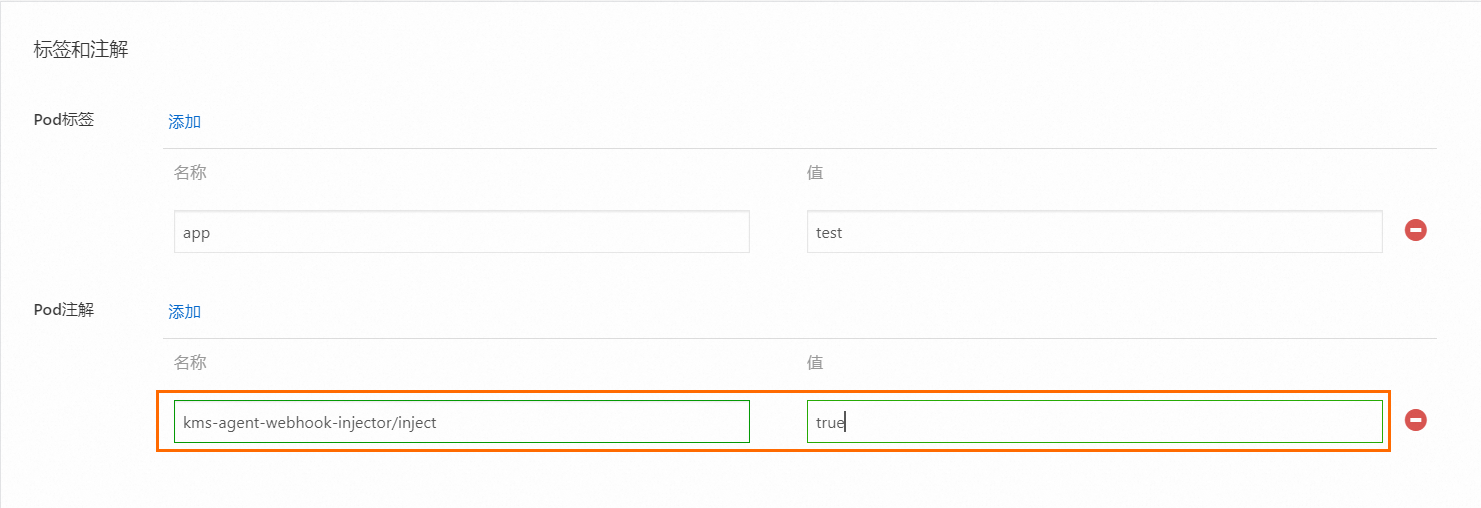
Task: Click the annotation name field kms-agent-webhook-injector/inject
Action: [x=461, y=422]
